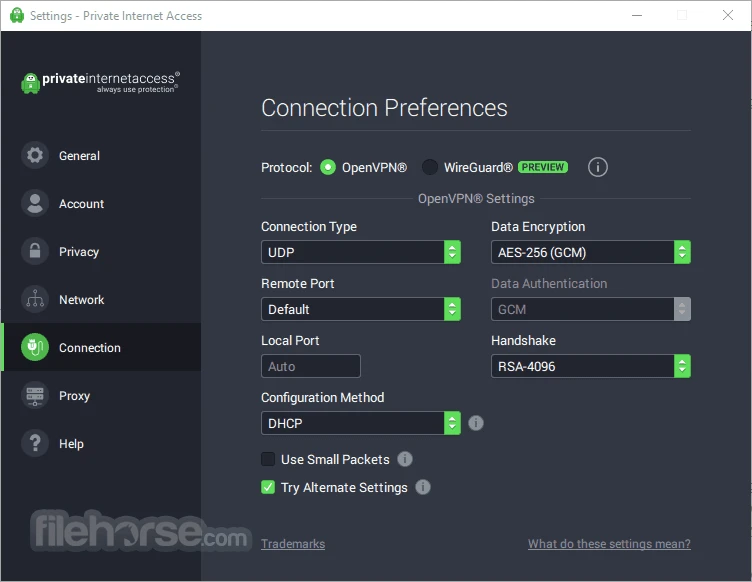Open 'What do these settings mean?' link
The height and width of the screenshot is (582, 752).
(x=609, y=544)
